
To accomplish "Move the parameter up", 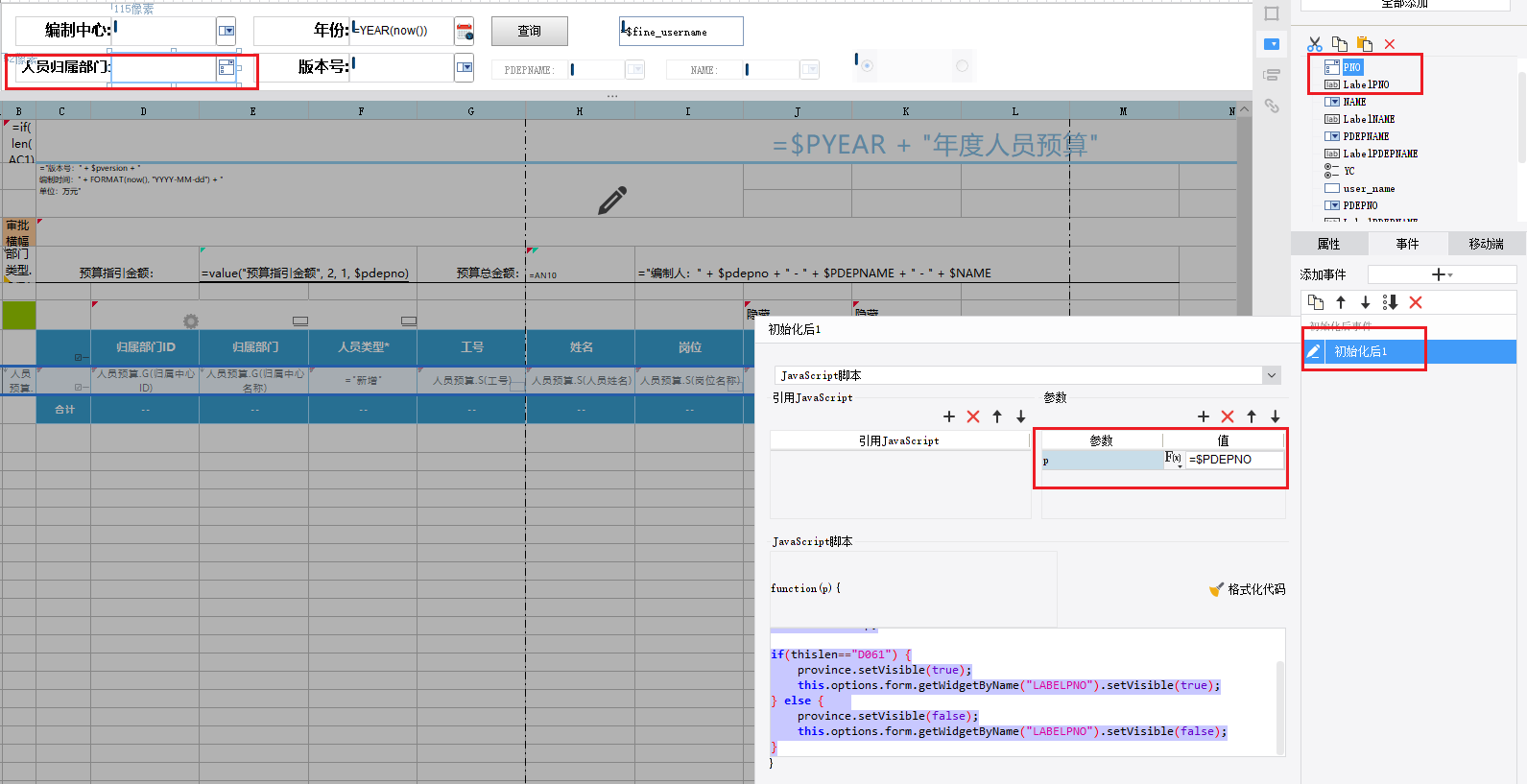I will (x=1252, y=416).
